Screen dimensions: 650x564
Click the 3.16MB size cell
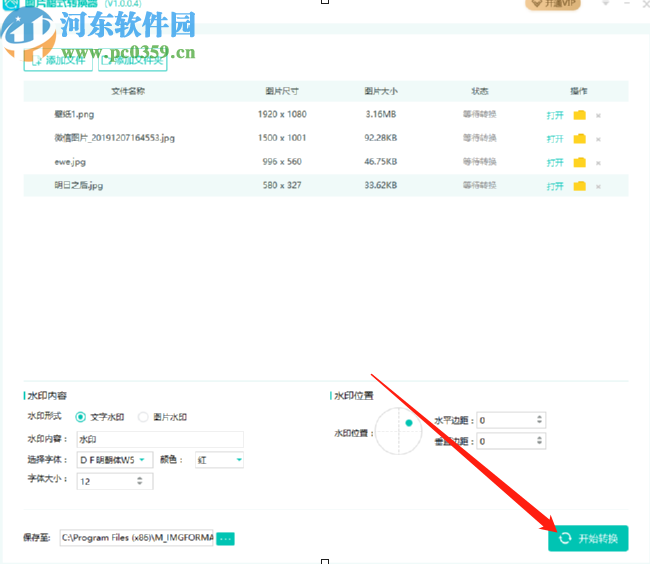pyautogui.click(x=381, y=114)
